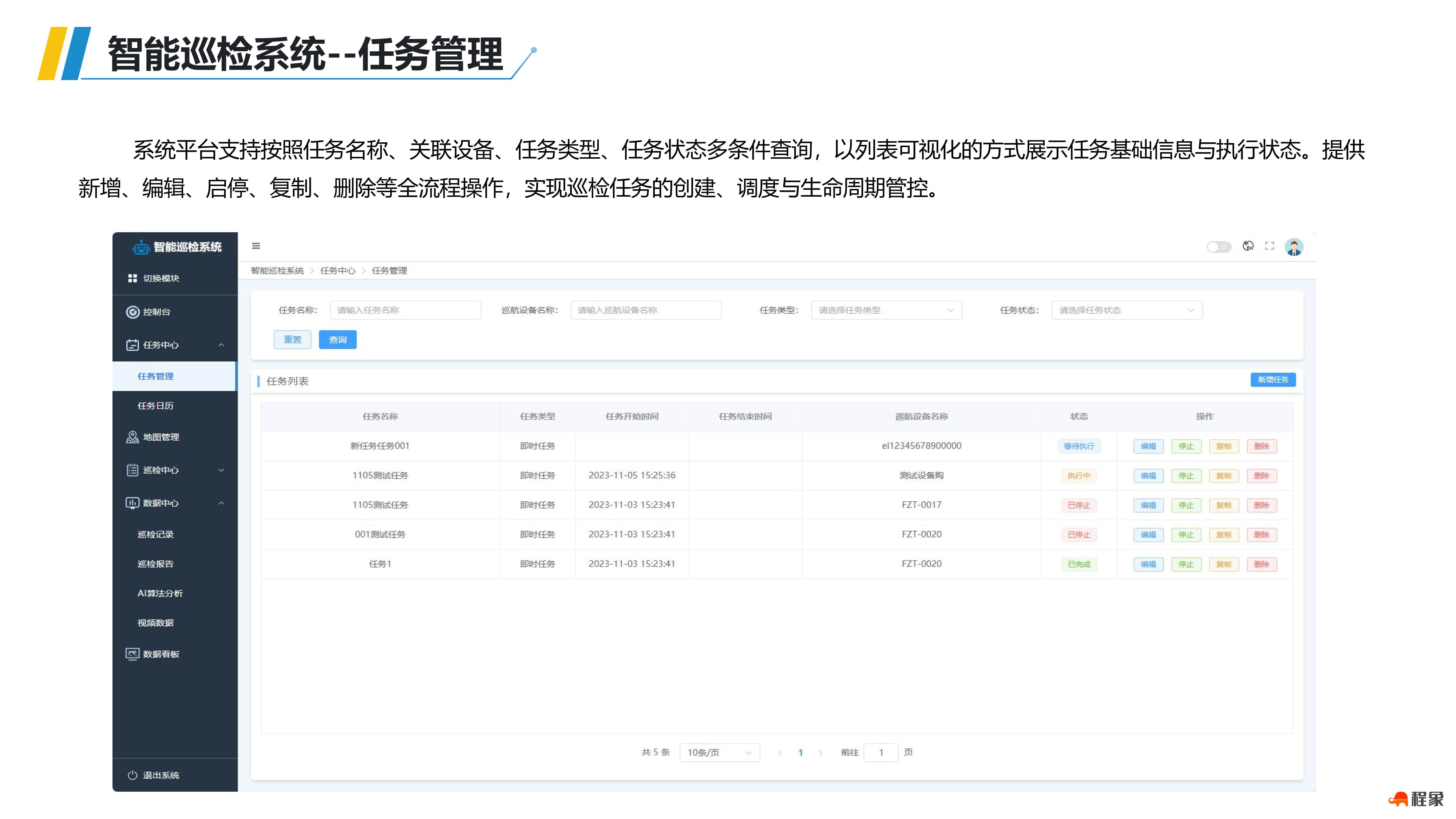The width and height of the screenshot is (1456, 819).
Task: Click the 任务名称 column header
Action: click(380, 416)
